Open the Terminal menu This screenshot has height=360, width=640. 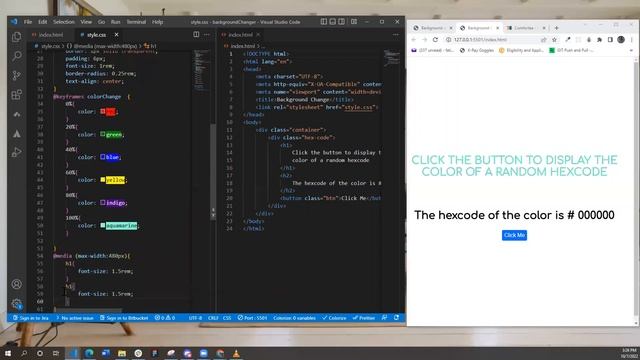(136, 22)
